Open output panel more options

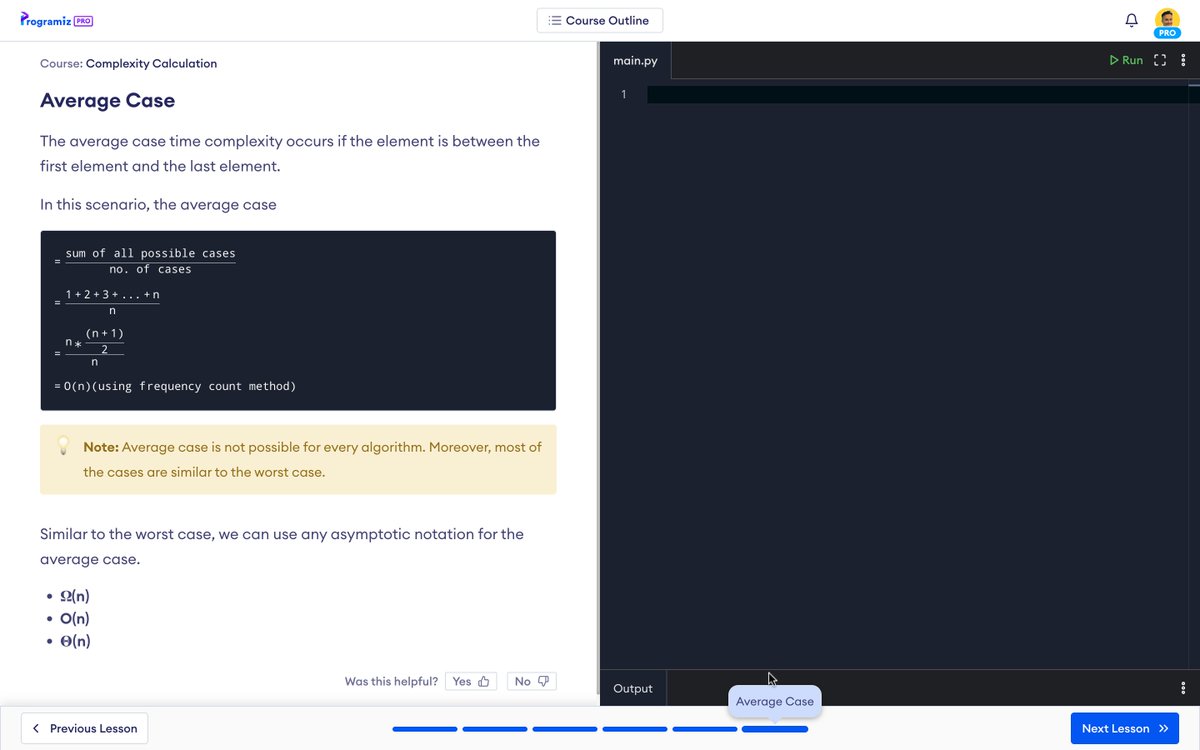click(1184, 688)
